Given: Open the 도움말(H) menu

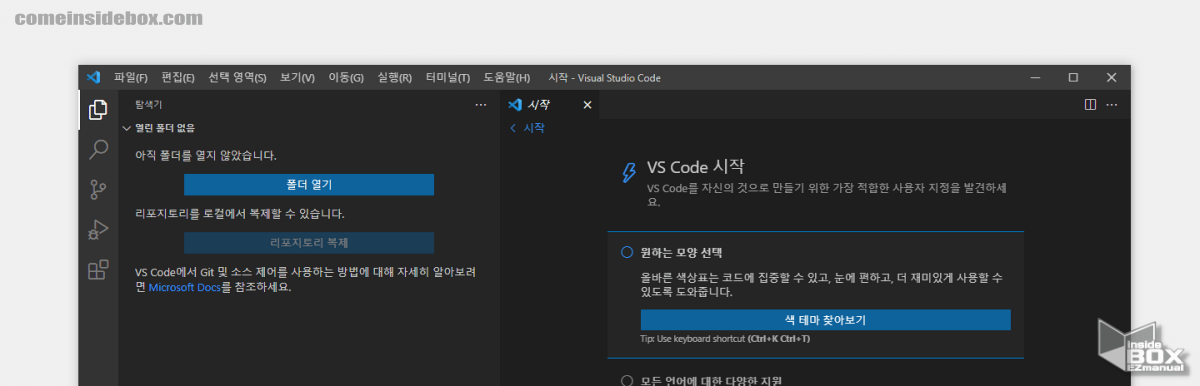Looking at the screenshot, I should click(x=506, y=78).
